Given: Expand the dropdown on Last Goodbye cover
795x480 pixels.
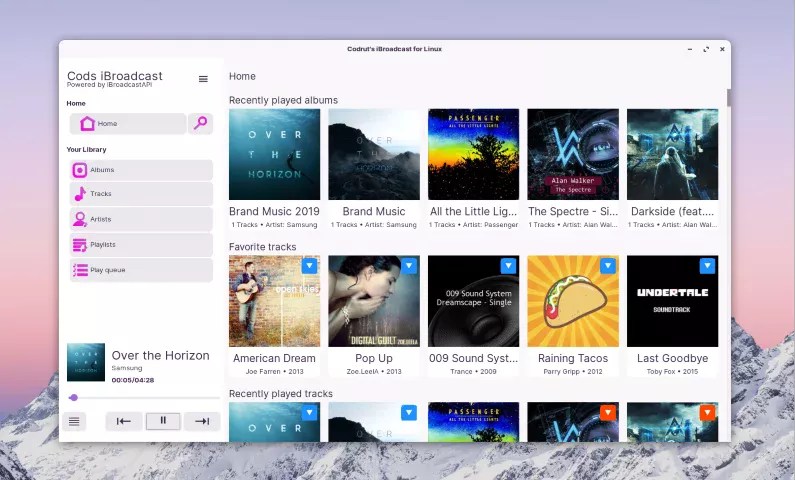Looking at the screenshot, I should coord(707,266).
